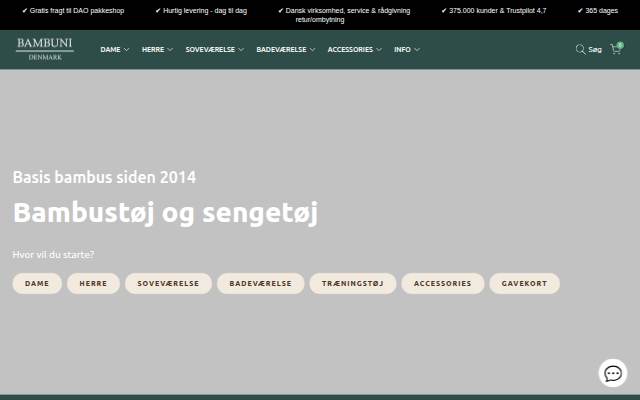Click 'Basis bambus siden 2014' subheading
This screenshot has height=400, width=640.
coord(104,177)
